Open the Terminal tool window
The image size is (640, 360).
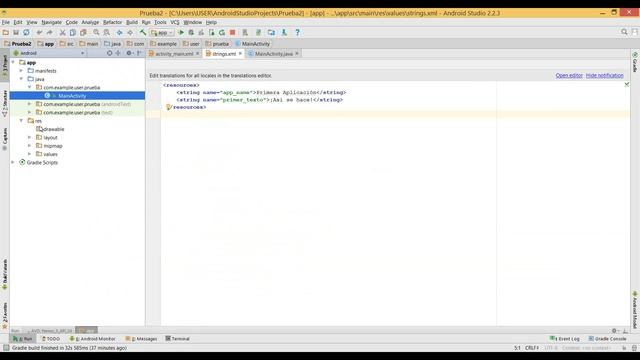[178, 339]
